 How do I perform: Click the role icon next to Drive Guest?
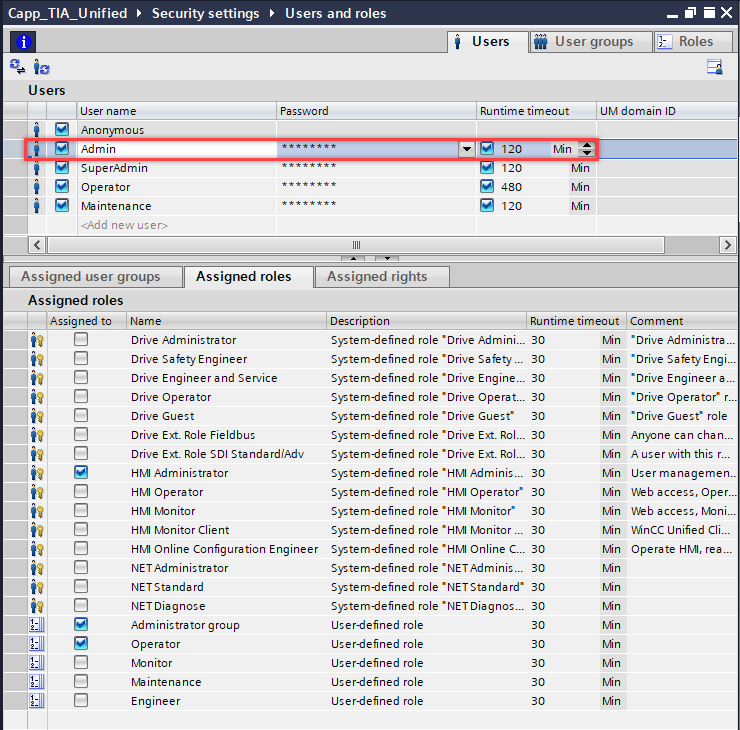[38, 416]
